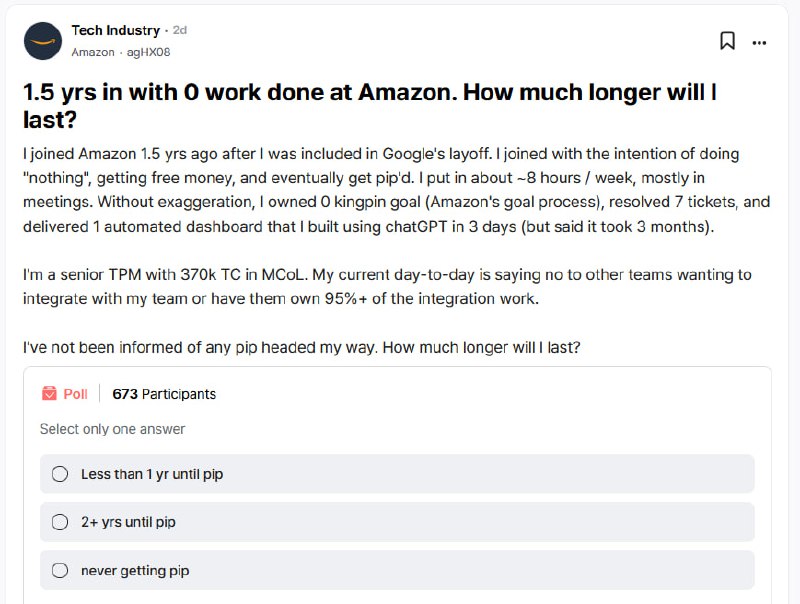
Task: Click the Poll label text
Action: tap(76, 394)
